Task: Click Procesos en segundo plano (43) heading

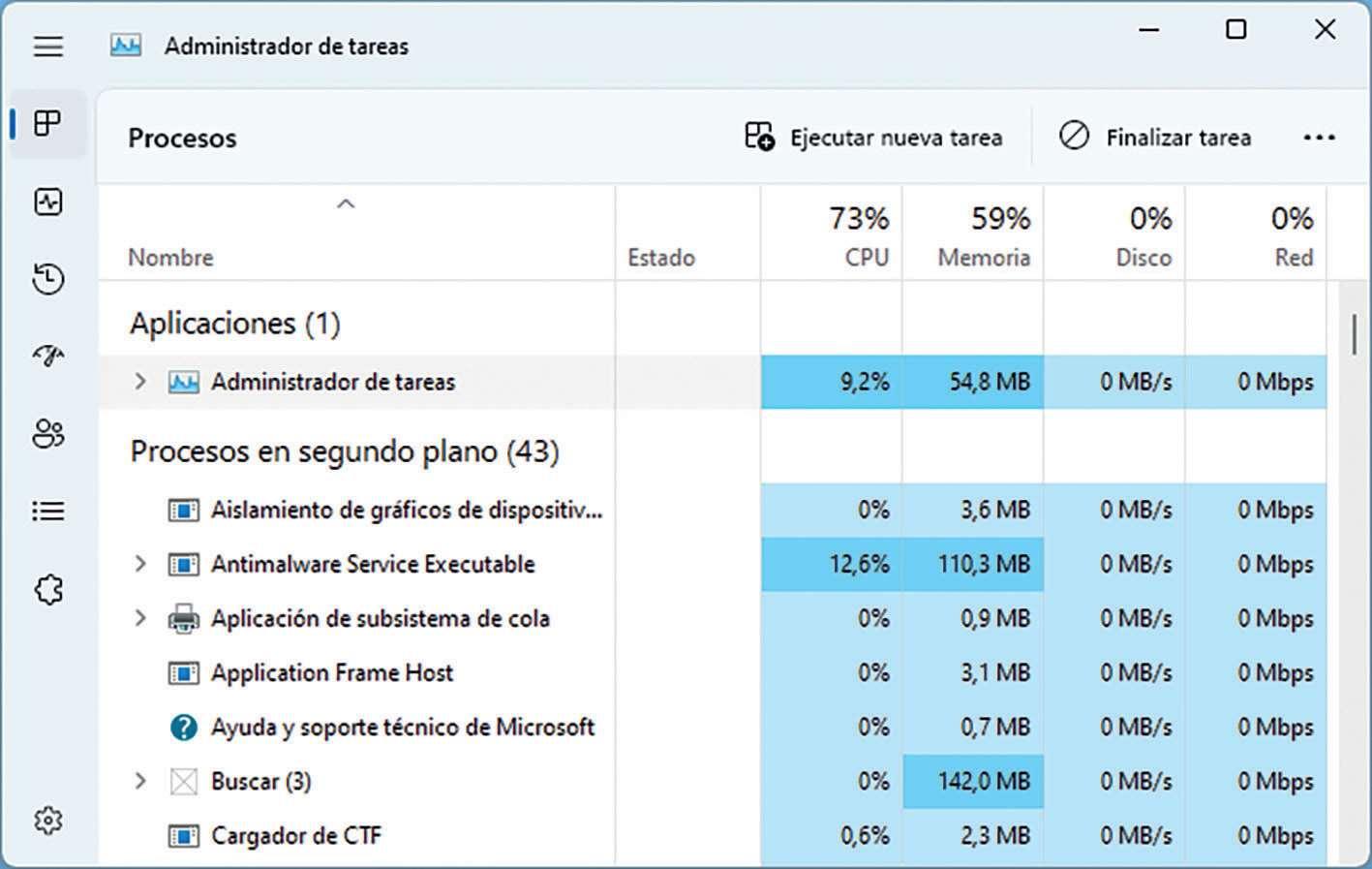Action: click(x=345, y=451)
